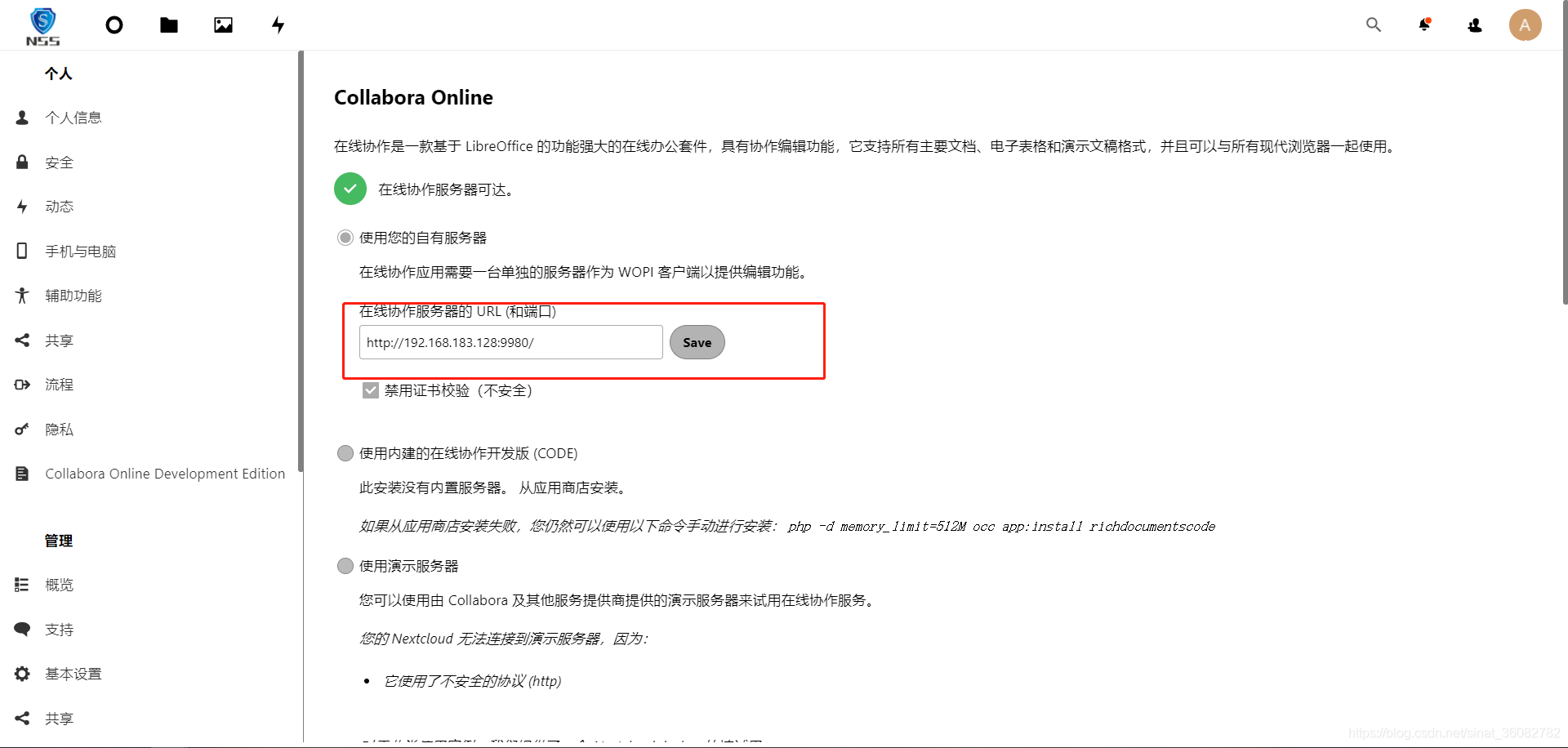1568x748 pixels.
Task: Click the lock icon beside 安全
Action: pyautogui.click(x=22, y=162)
